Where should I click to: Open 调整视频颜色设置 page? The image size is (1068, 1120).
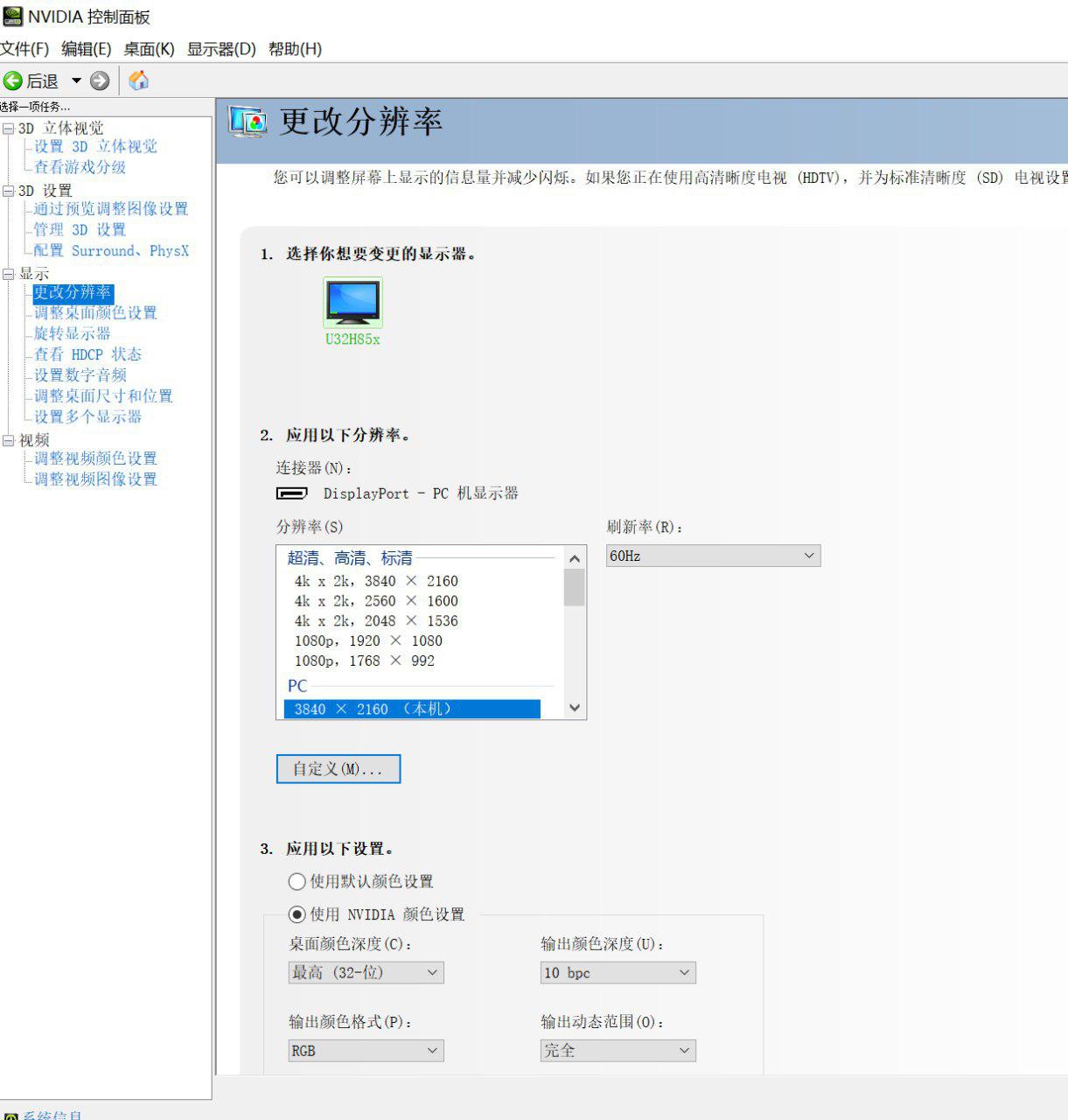pyautogui.click(x=95, y=458)
